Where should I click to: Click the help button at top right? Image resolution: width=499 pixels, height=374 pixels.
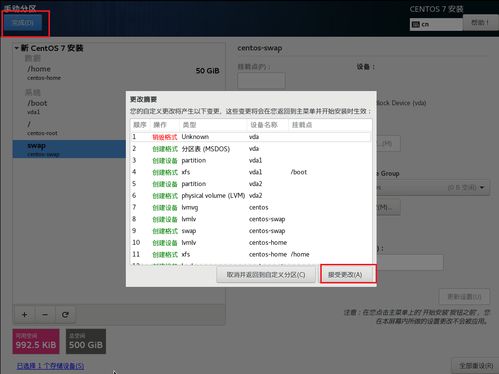click(x=480, y=22)
